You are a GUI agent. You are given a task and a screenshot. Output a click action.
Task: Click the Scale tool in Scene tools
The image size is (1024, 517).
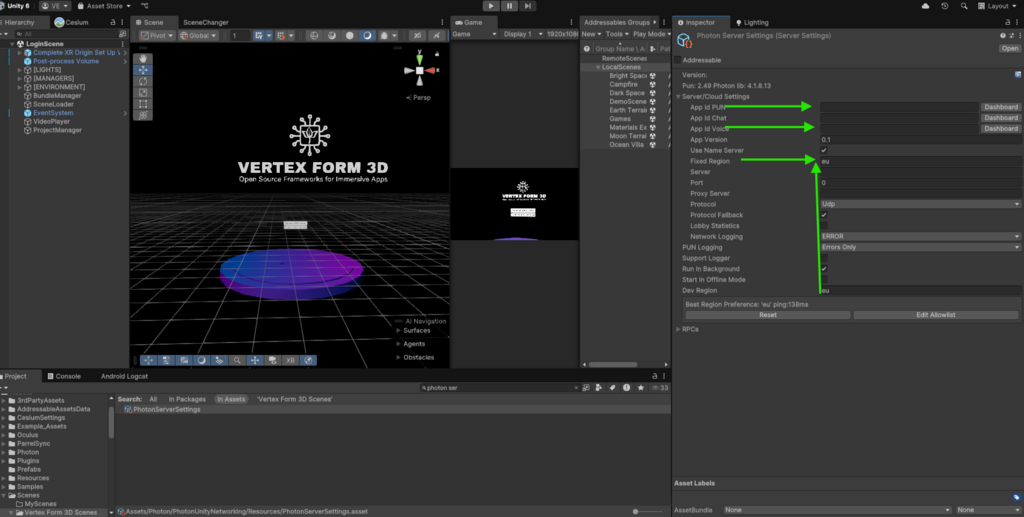pos(144,93)
